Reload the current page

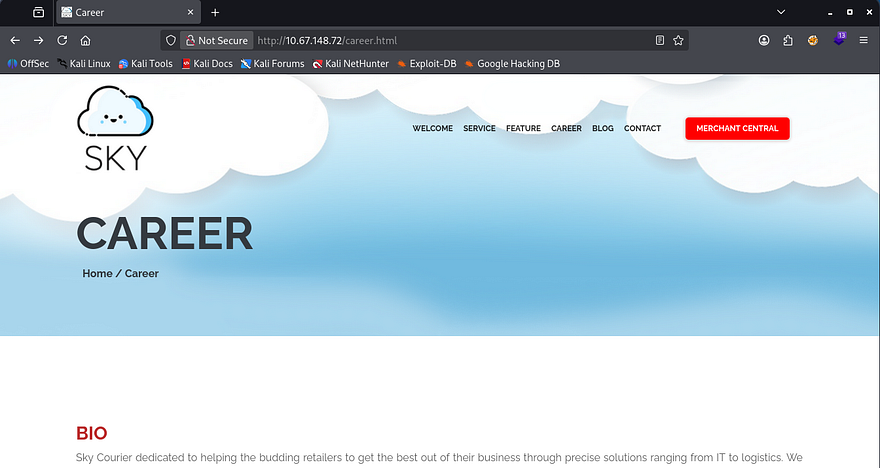pyautogui.click(x=62, y=41)
